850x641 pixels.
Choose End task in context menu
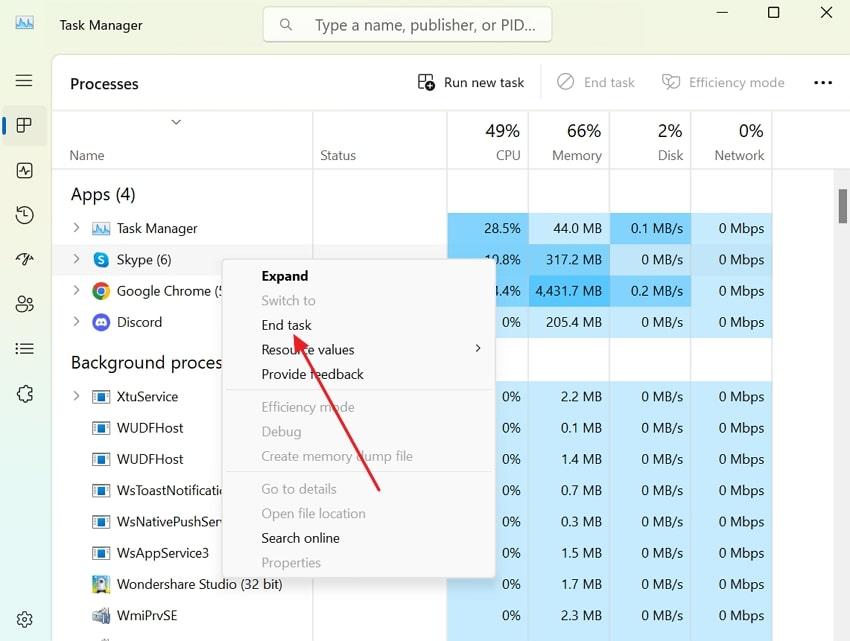[286, 325]
